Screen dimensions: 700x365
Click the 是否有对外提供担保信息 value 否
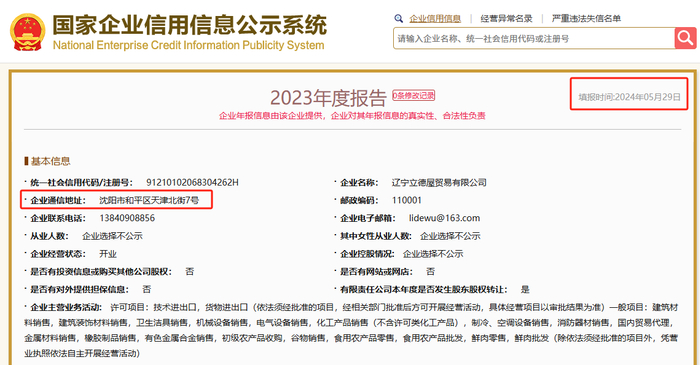click(x=146, y=290)
